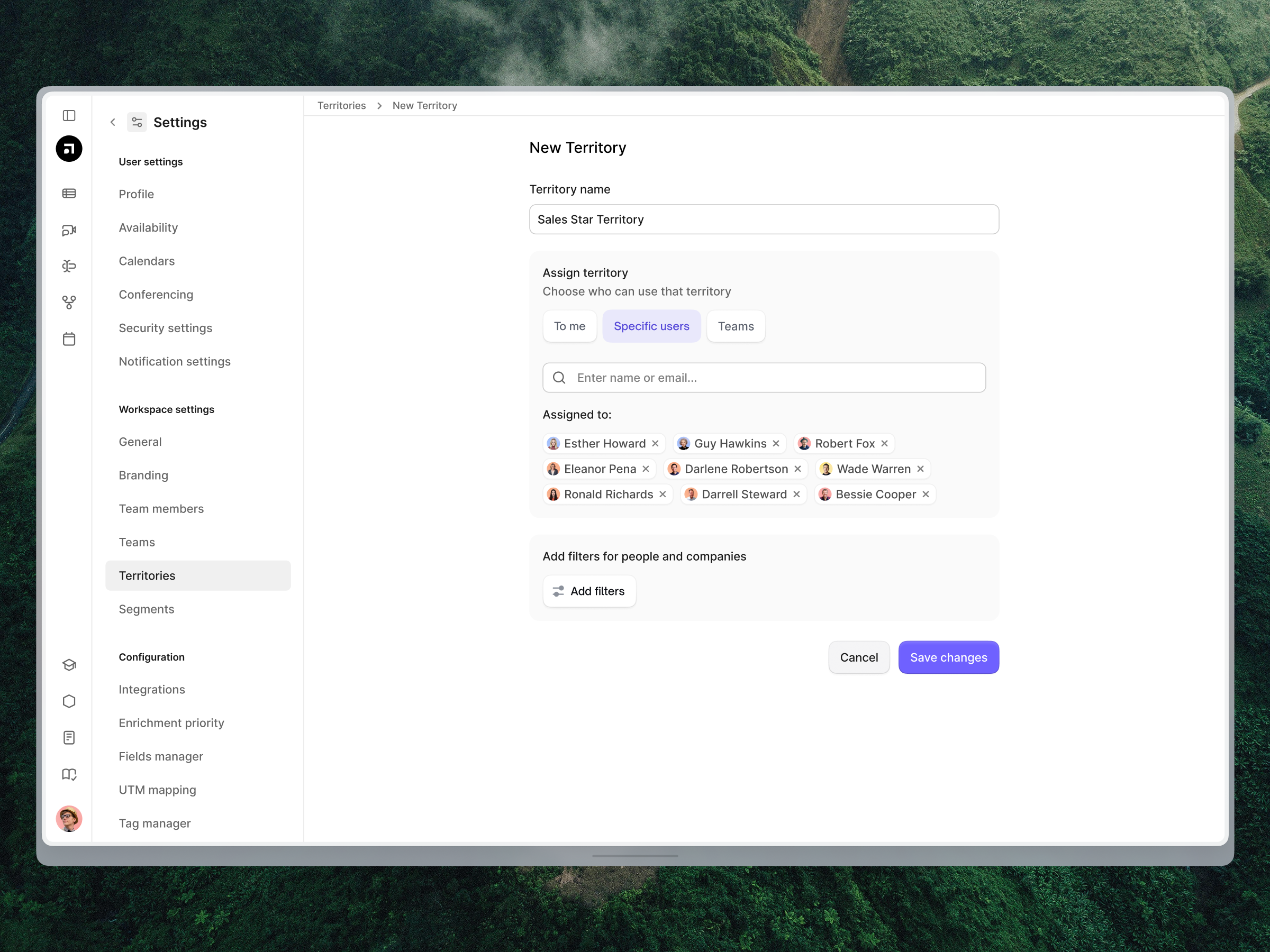The image size is (1270, 952).
Task: Select the To me assignment option
Action: pyautogui.click(x=569, y=326)
